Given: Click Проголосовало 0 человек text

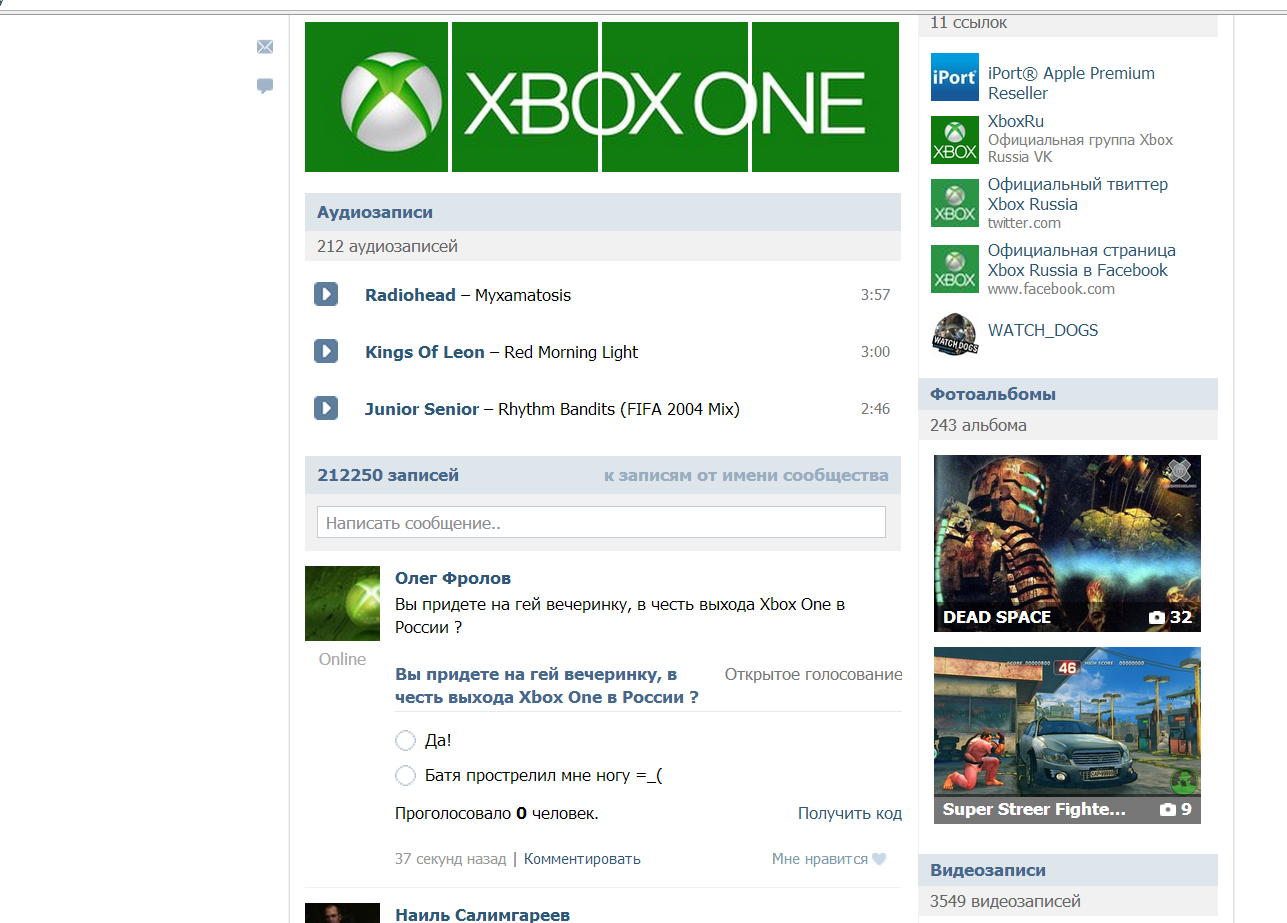Looking at the screenshot, I should click(497, 813).
